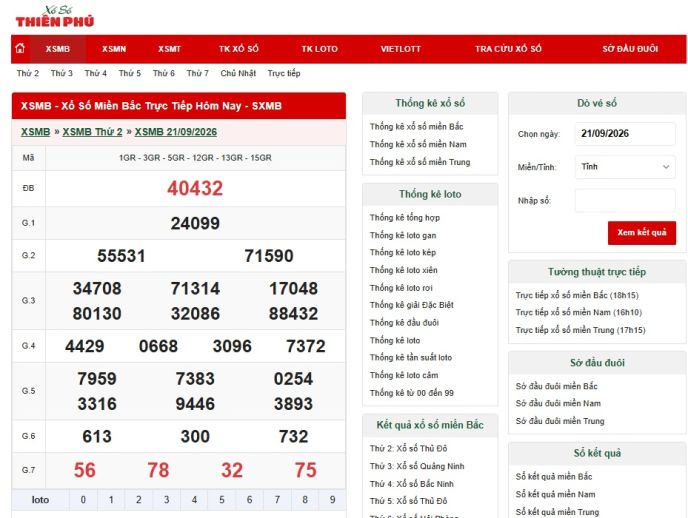Open the XSMT menu tab
Screen dimensions: 688x518
[169, 49]
